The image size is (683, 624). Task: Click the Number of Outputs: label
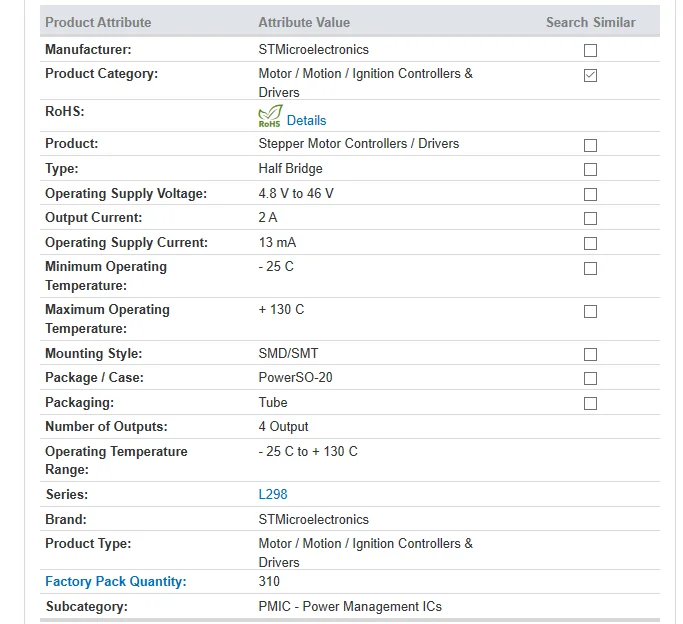(x=106, y=426)
